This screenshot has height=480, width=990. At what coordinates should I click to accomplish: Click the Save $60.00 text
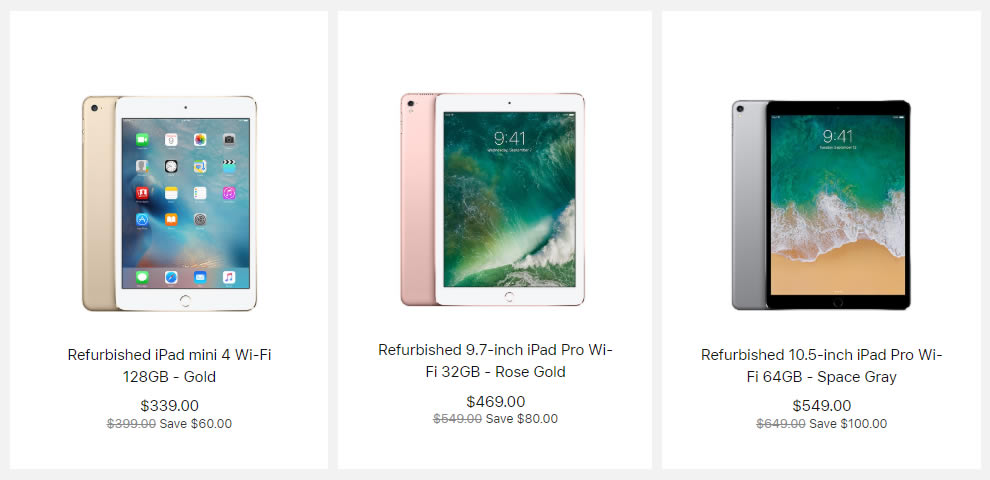click(196, 423)
